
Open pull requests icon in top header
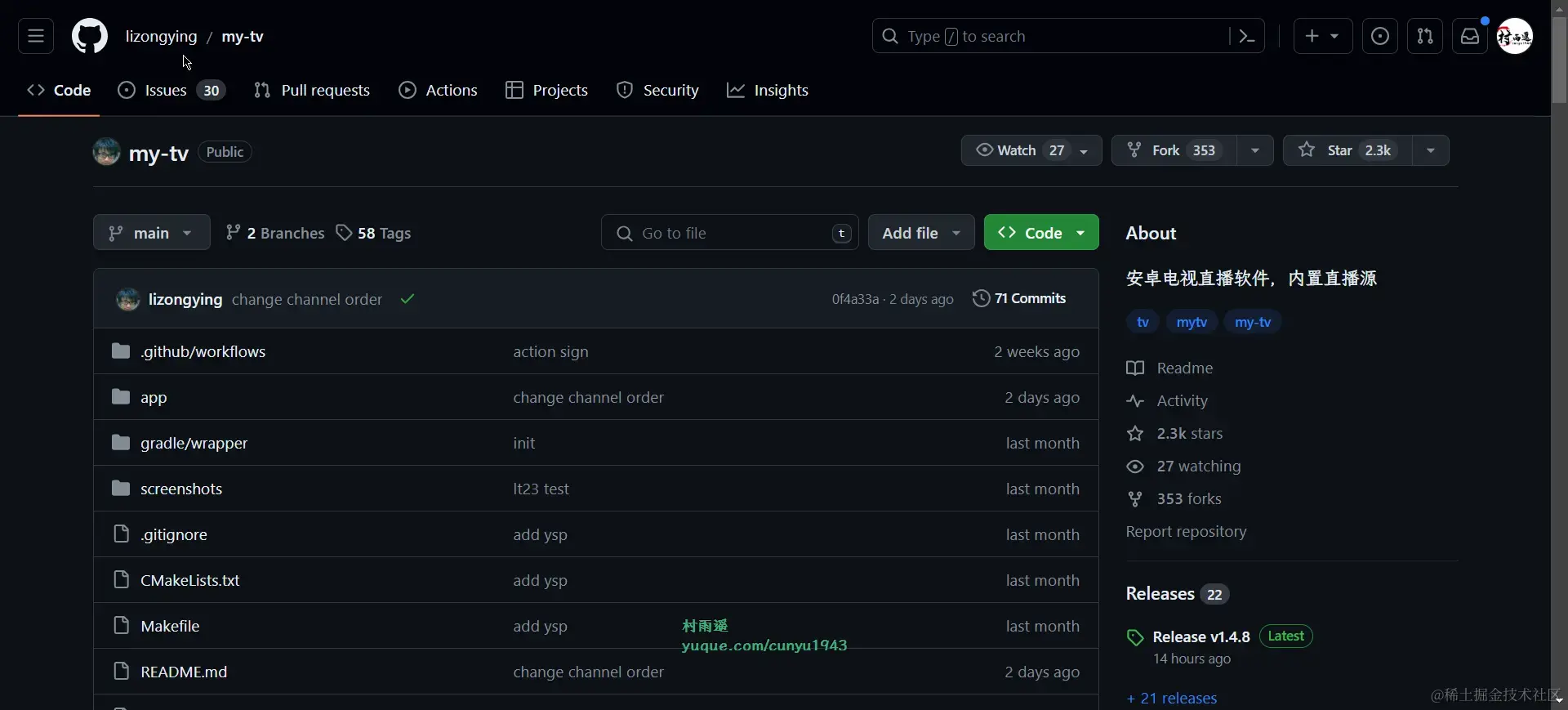(x=1425, y=36)
